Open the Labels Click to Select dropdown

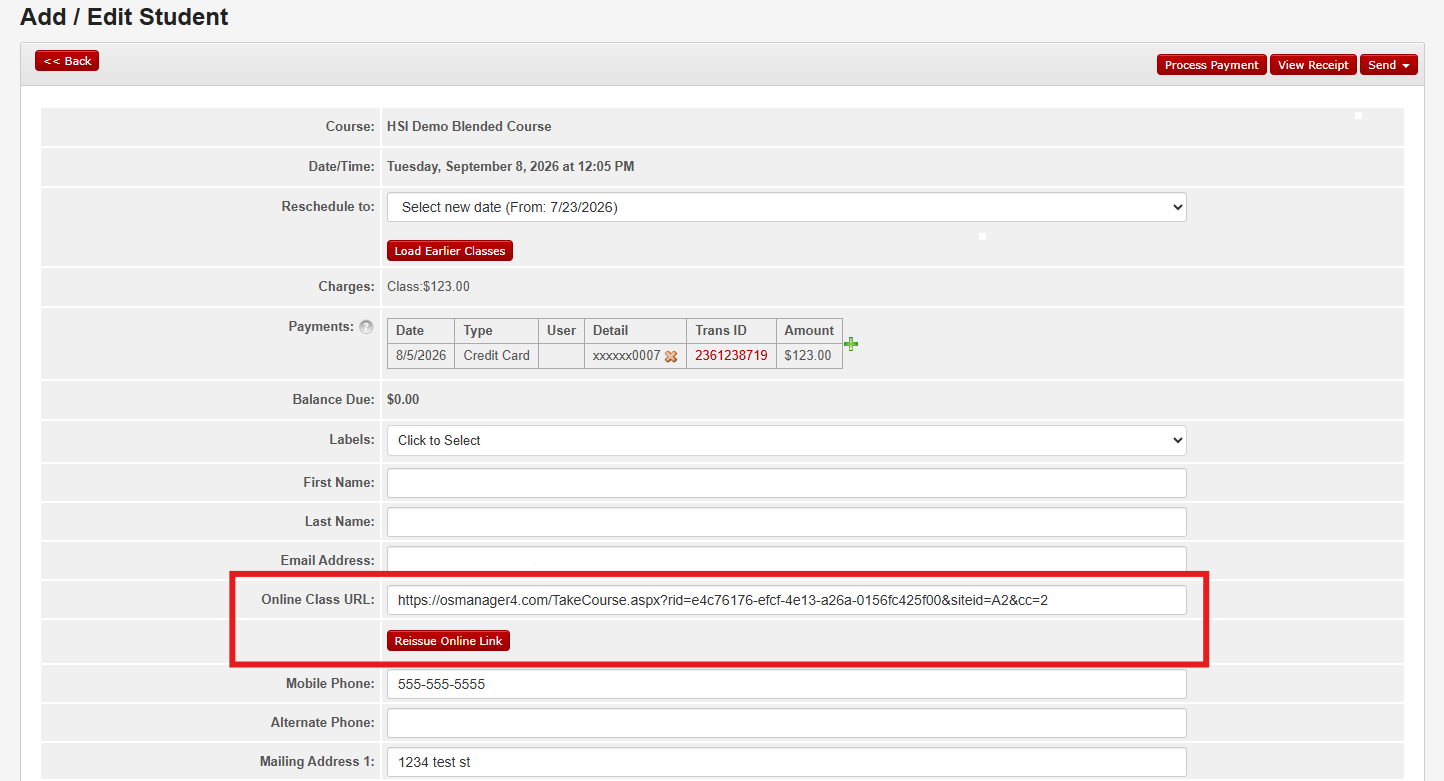pos(786,440)
